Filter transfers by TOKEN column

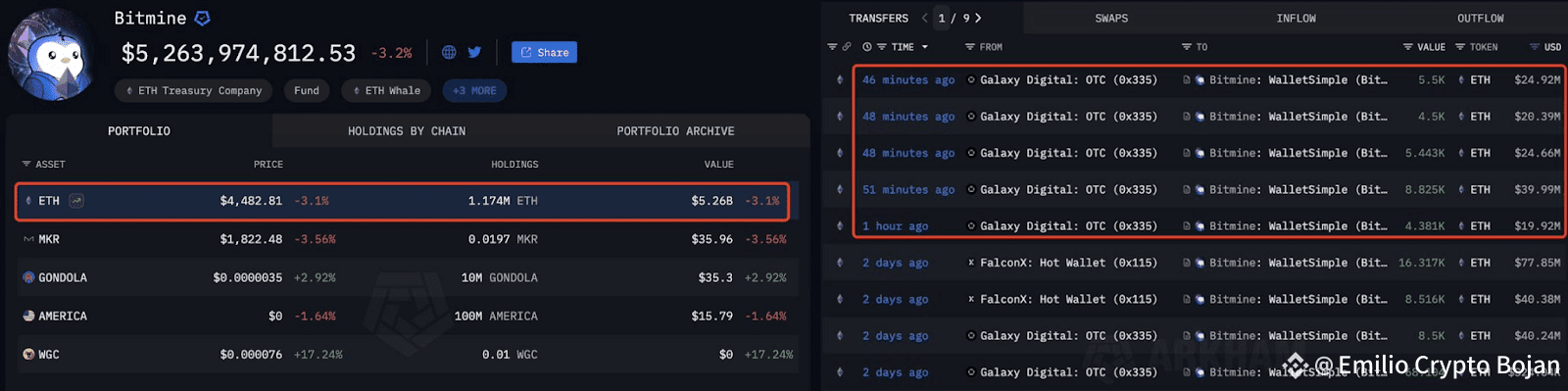pyautogui.click(x=1477, y=47)
